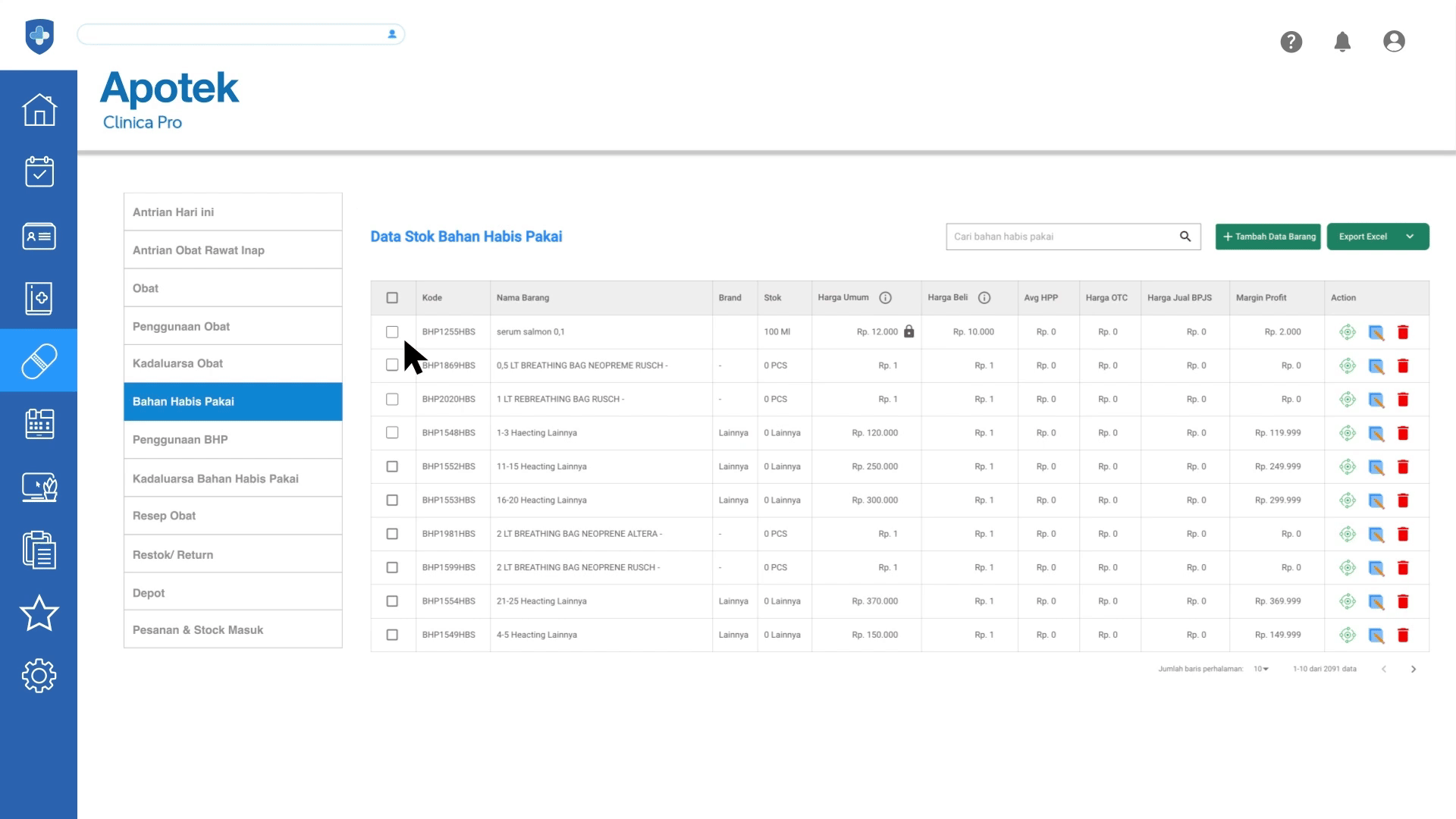This screenshot has height=819, width=1456.
Task: Check the serum salmon 0,1 checkbox
Action: click(x=392, y=332)
